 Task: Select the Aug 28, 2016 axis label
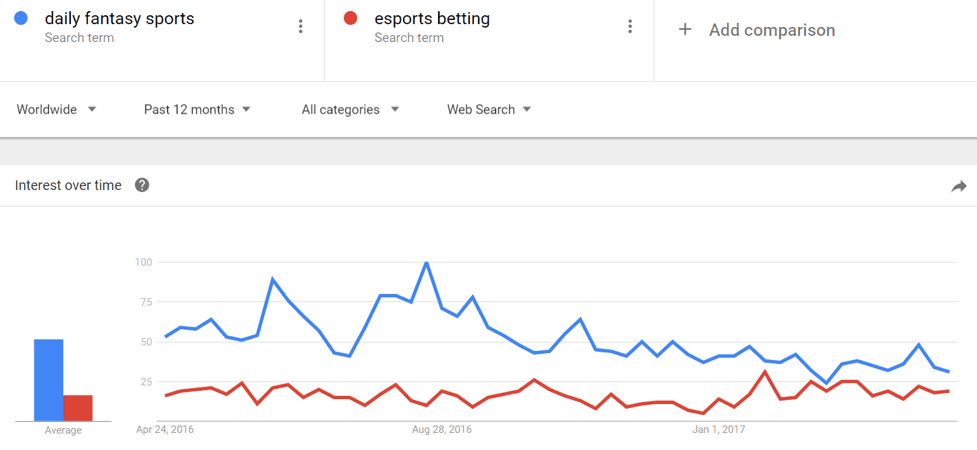click(x=442, y=430)
